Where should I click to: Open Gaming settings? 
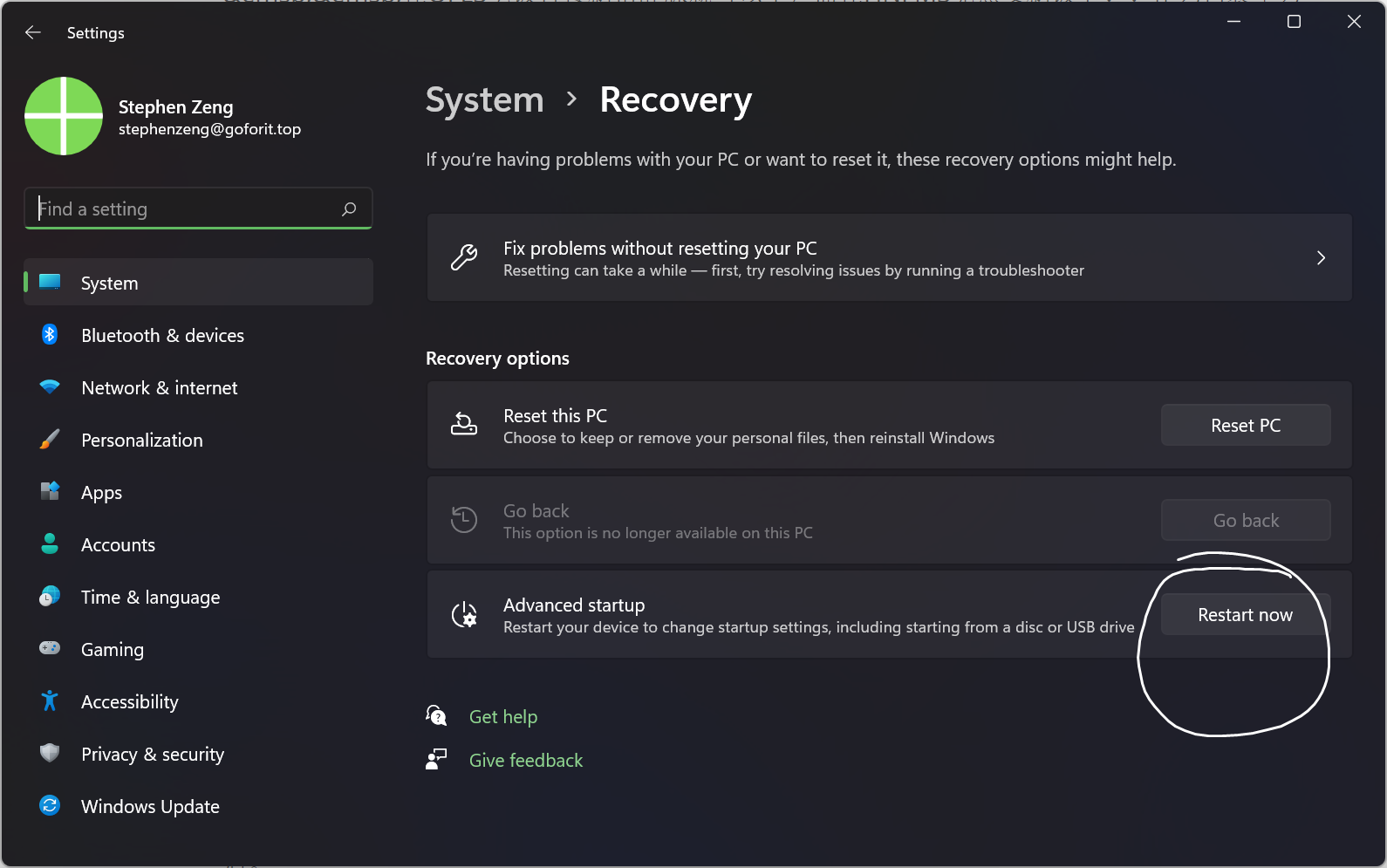199,649
